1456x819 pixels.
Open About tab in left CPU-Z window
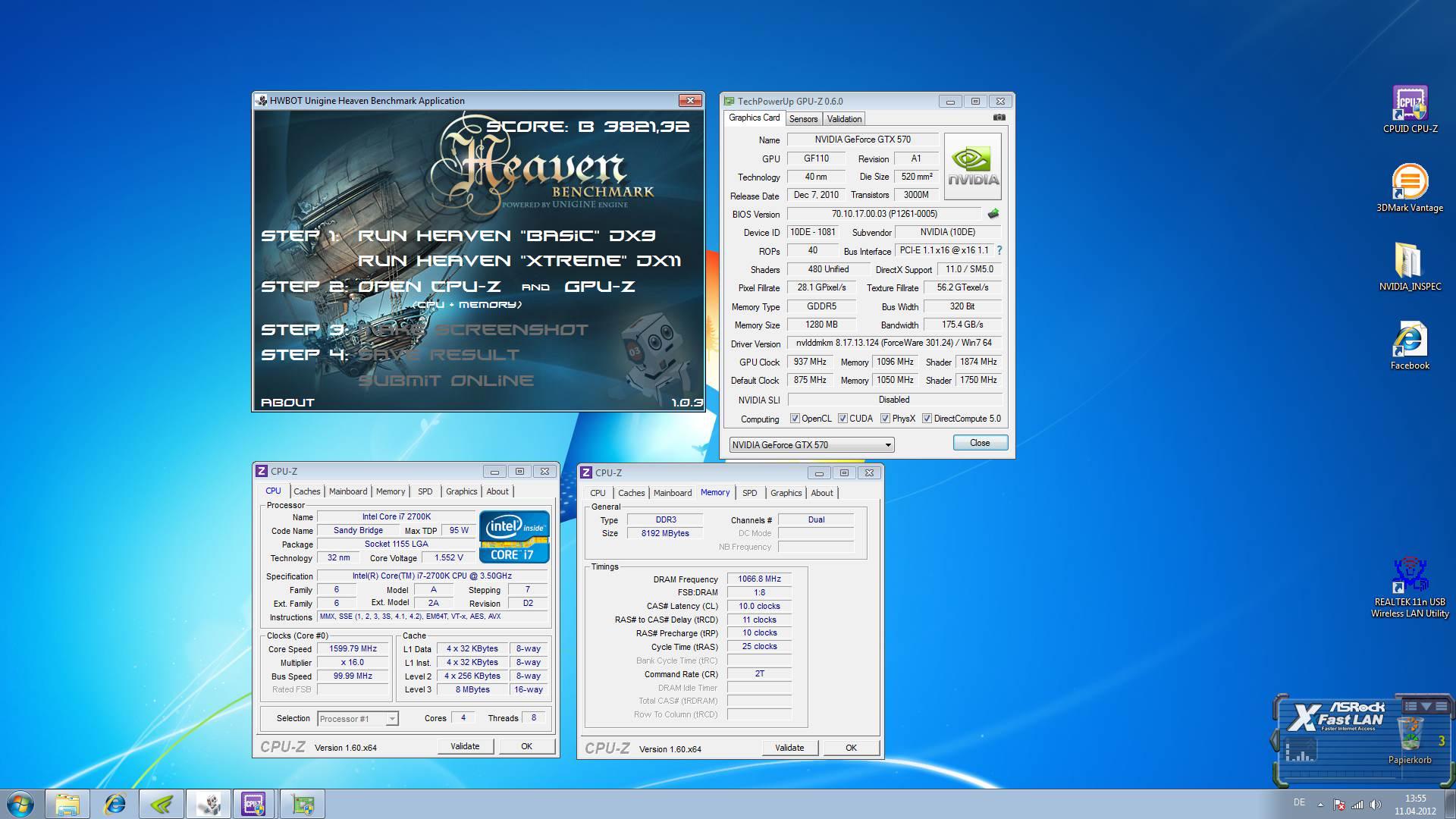pyautogui.click(x=497, y=491)
